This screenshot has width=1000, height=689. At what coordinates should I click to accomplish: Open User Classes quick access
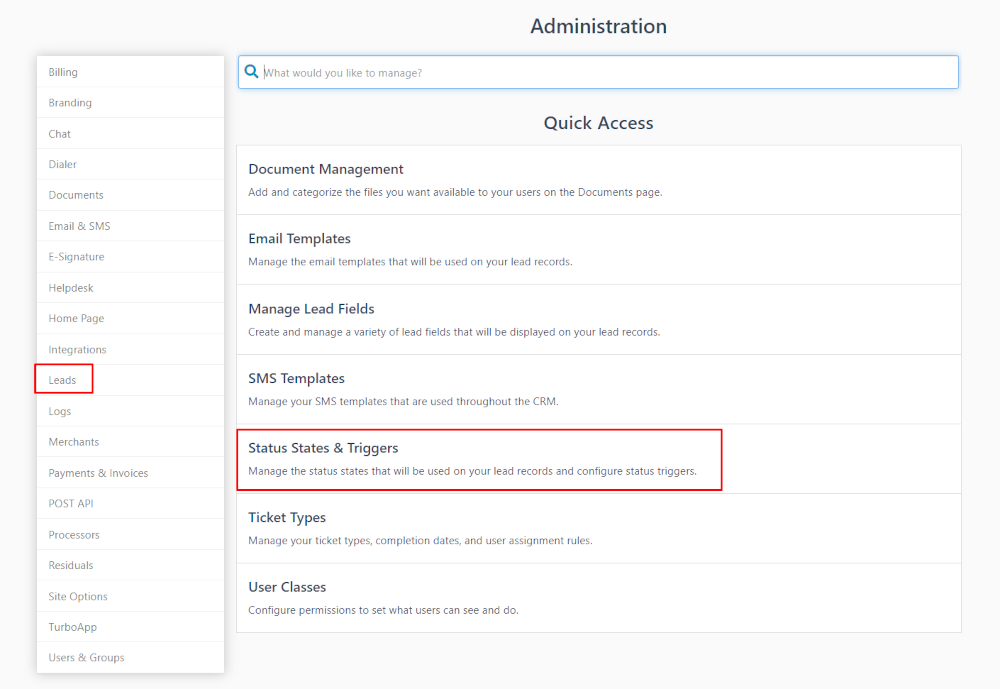click(x=598, y=598)
